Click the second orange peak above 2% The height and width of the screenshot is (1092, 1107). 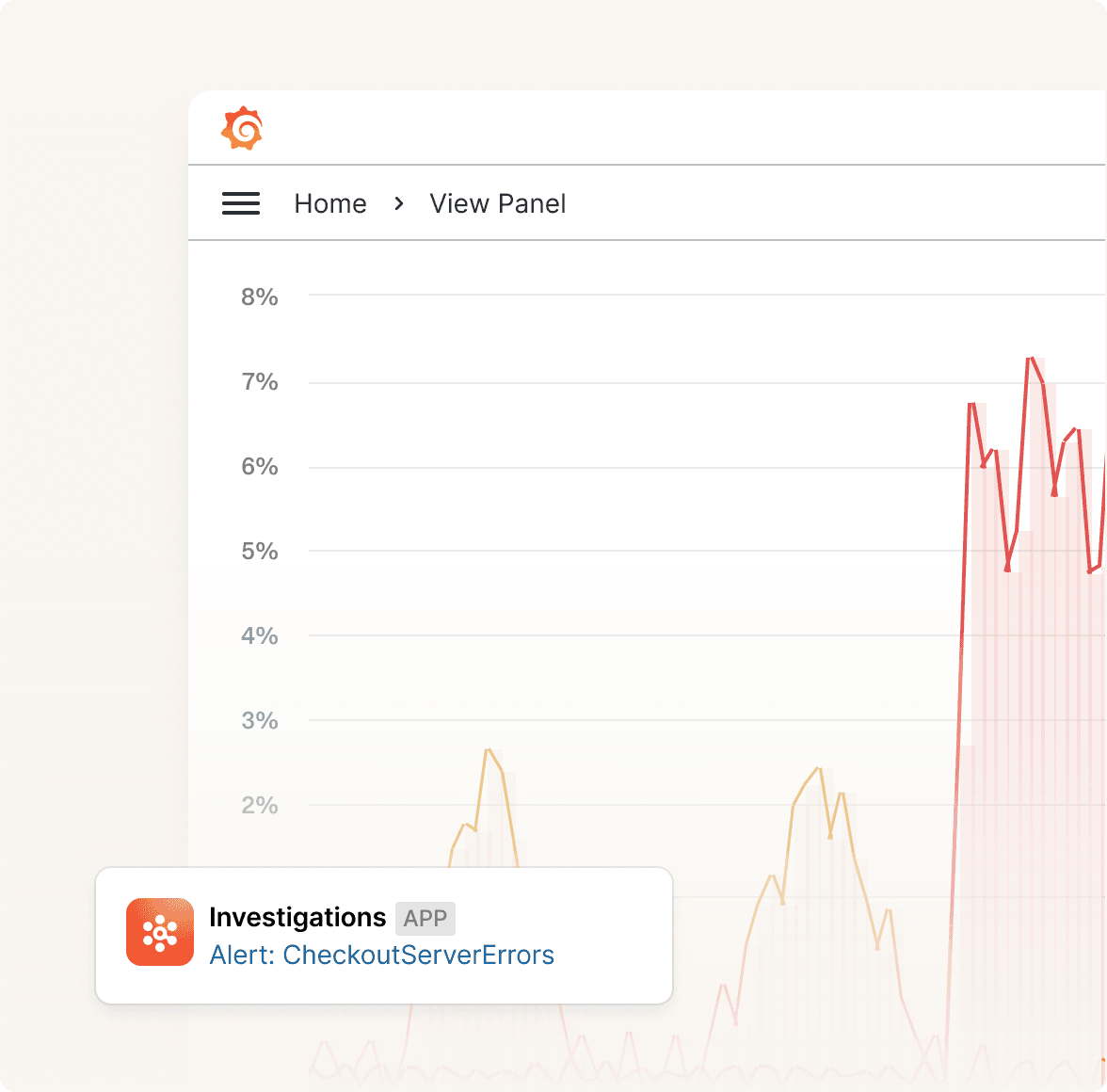[x=818, y=768]
